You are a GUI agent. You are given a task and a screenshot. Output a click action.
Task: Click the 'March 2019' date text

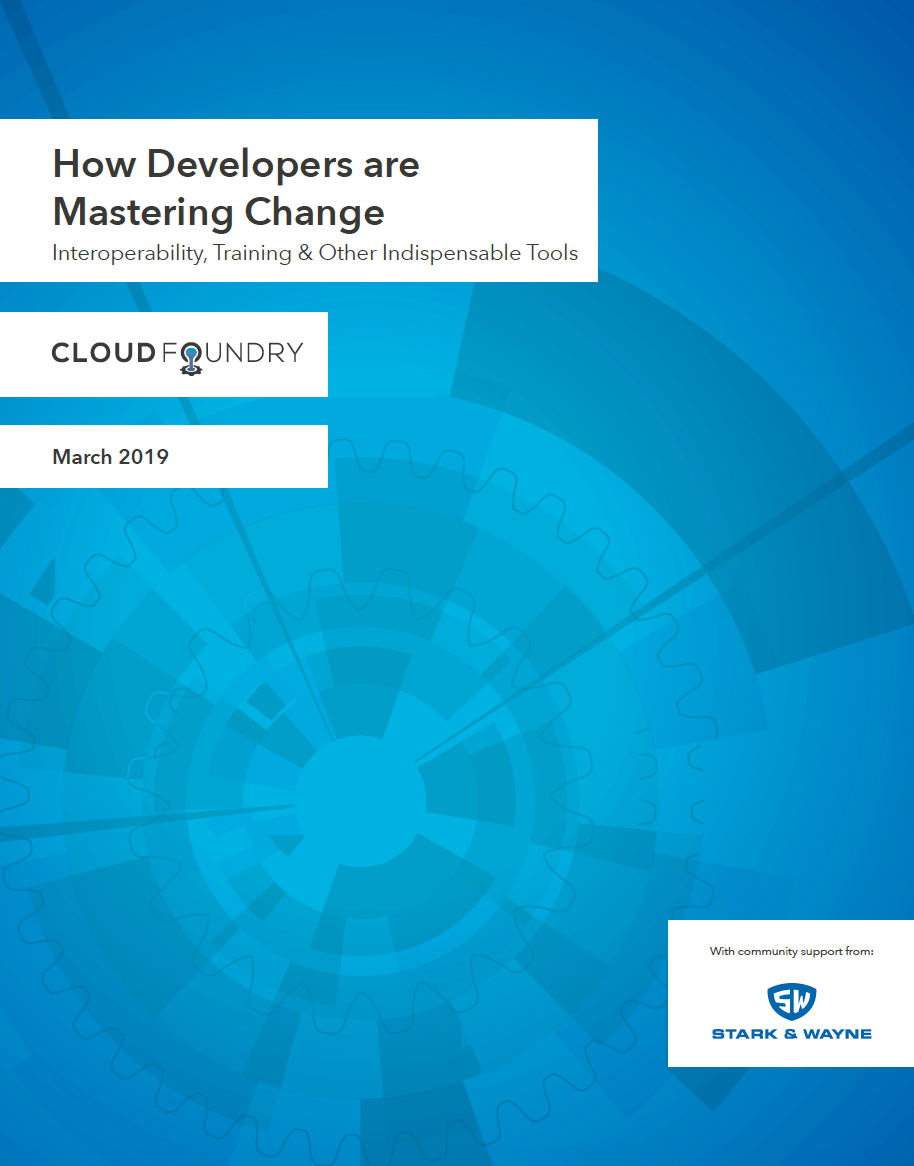pos(110,457)
